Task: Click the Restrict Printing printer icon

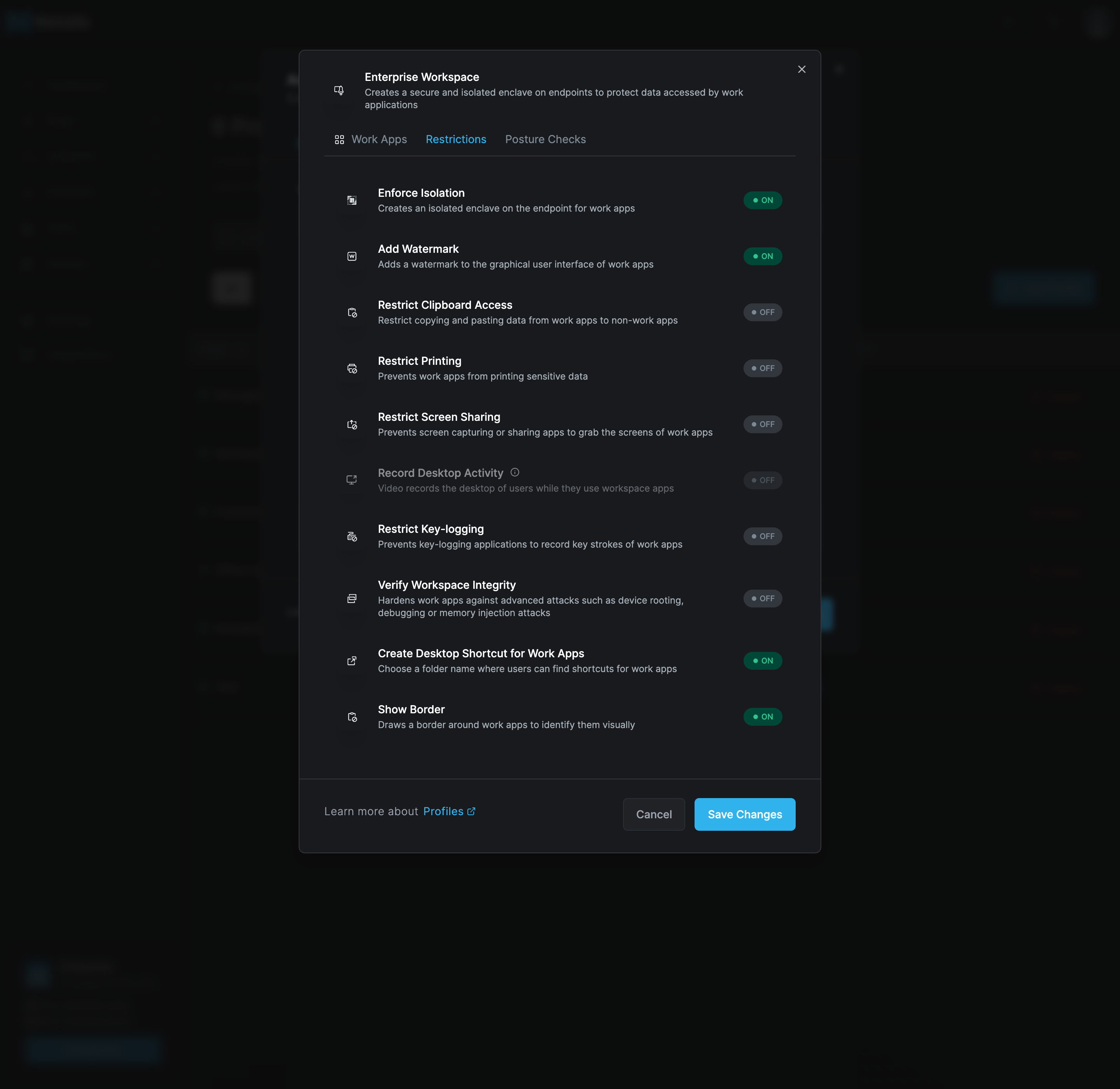Action: [352, 368]
